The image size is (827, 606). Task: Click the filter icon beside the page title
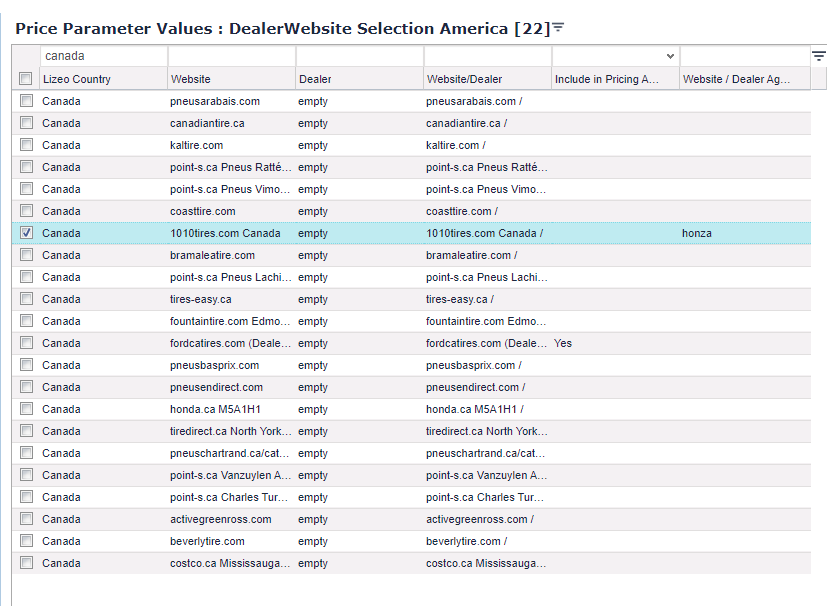coord(559,28)
